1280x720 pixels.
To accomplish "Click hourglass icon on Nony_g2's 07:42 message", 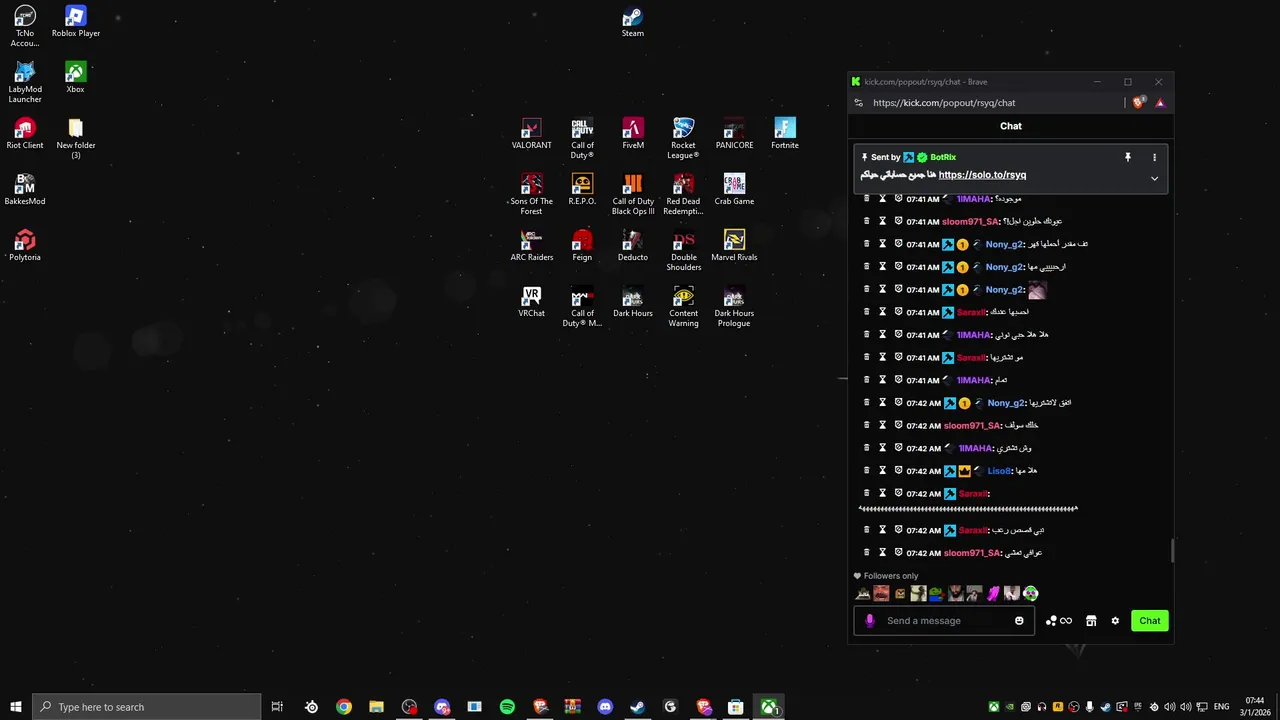I will point(882,403).
